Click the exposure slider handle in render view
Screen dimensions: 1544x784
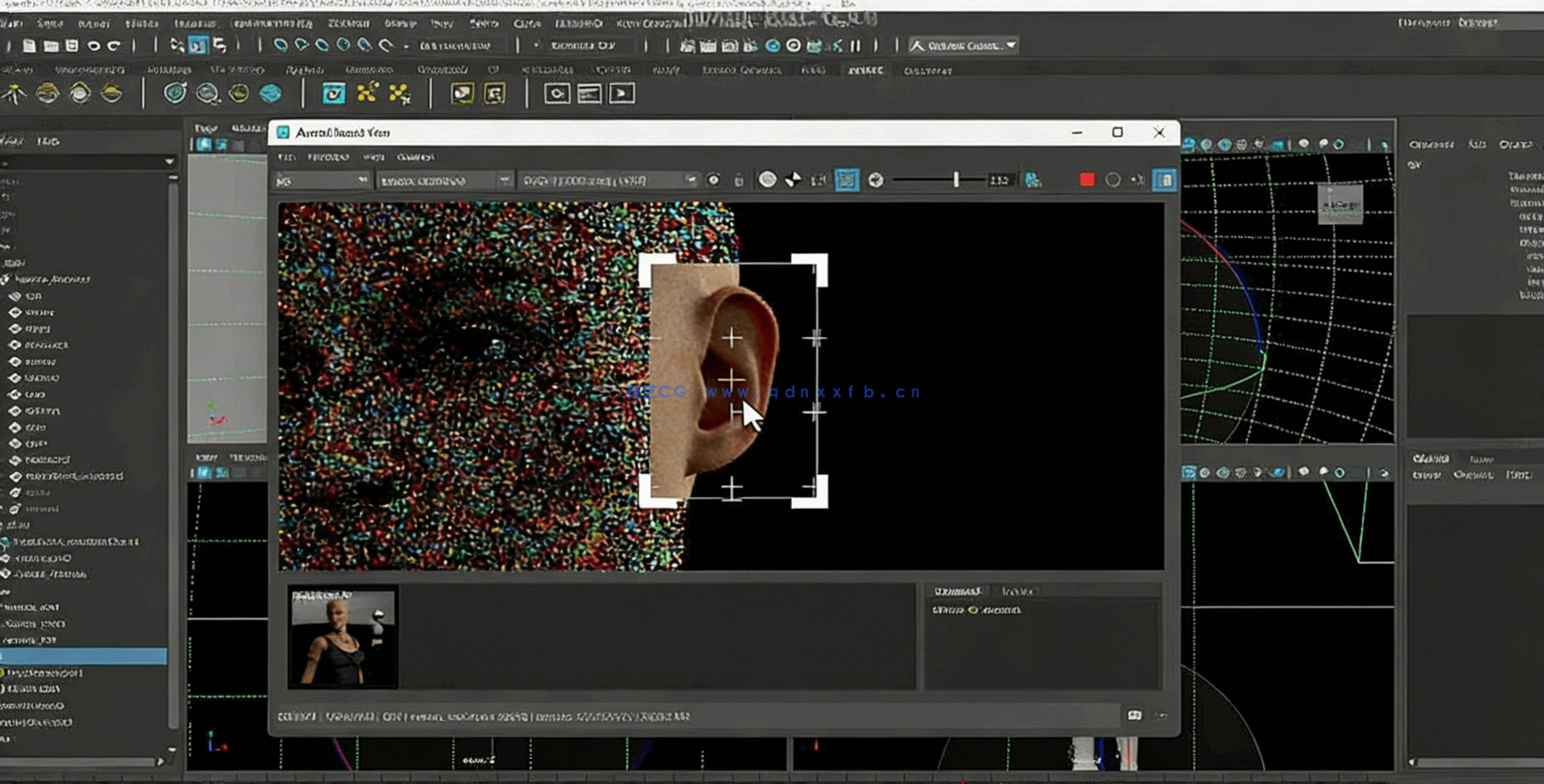click(x=956, y=180)
